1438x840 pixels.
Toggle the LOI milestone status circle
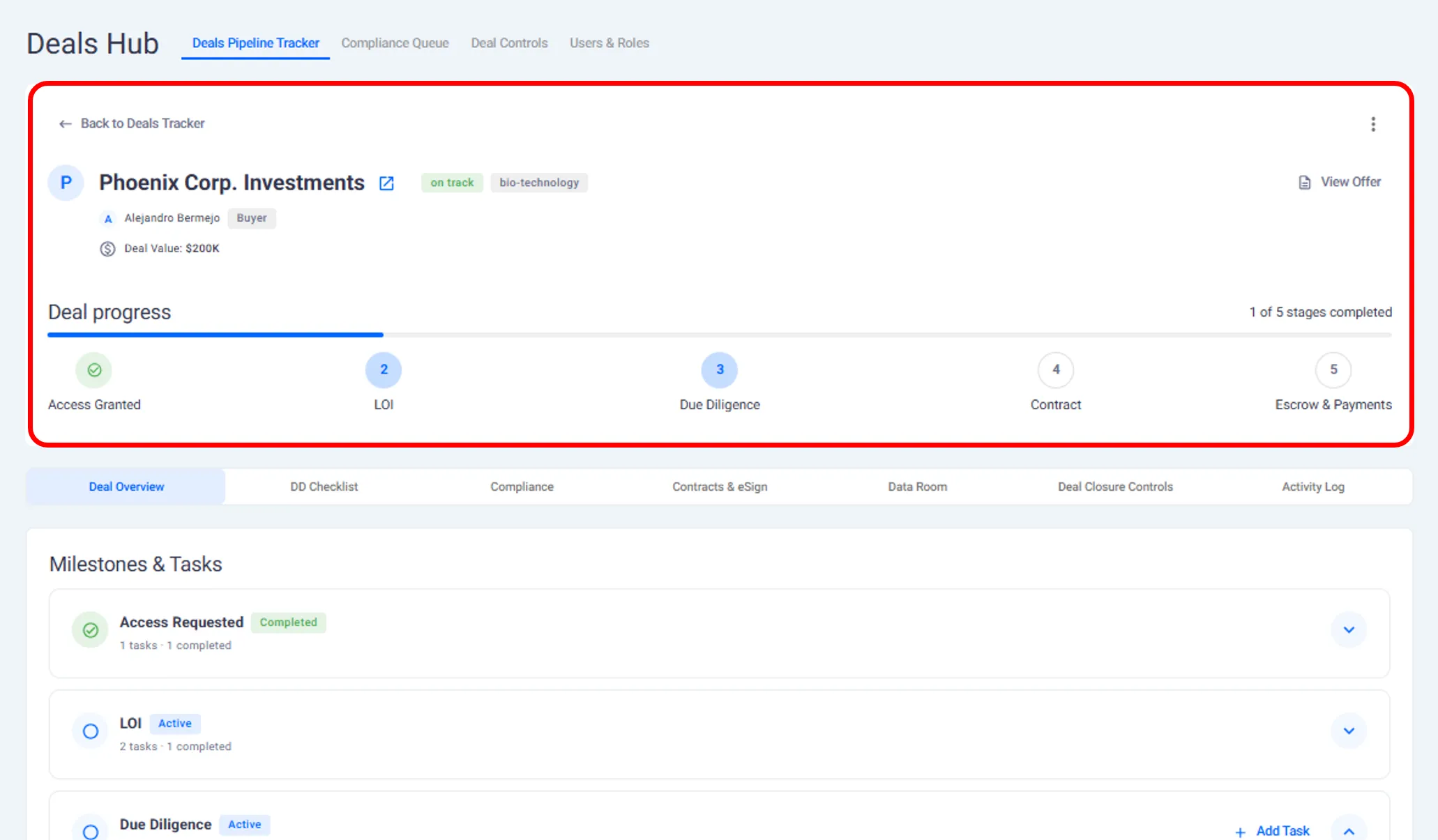point(91,731)
